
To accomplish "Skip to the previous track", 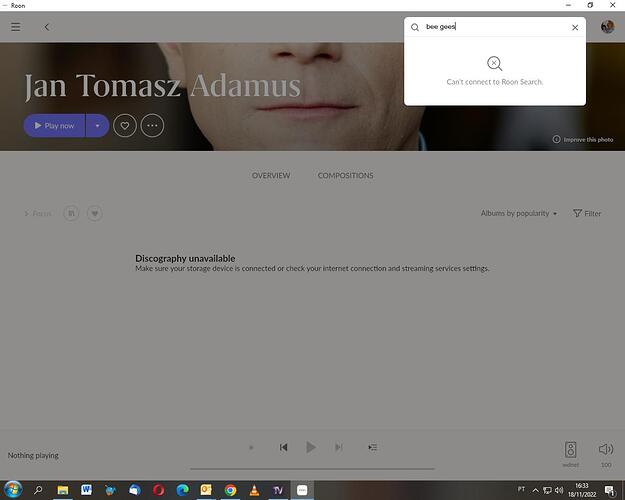I will pos(283,447).
